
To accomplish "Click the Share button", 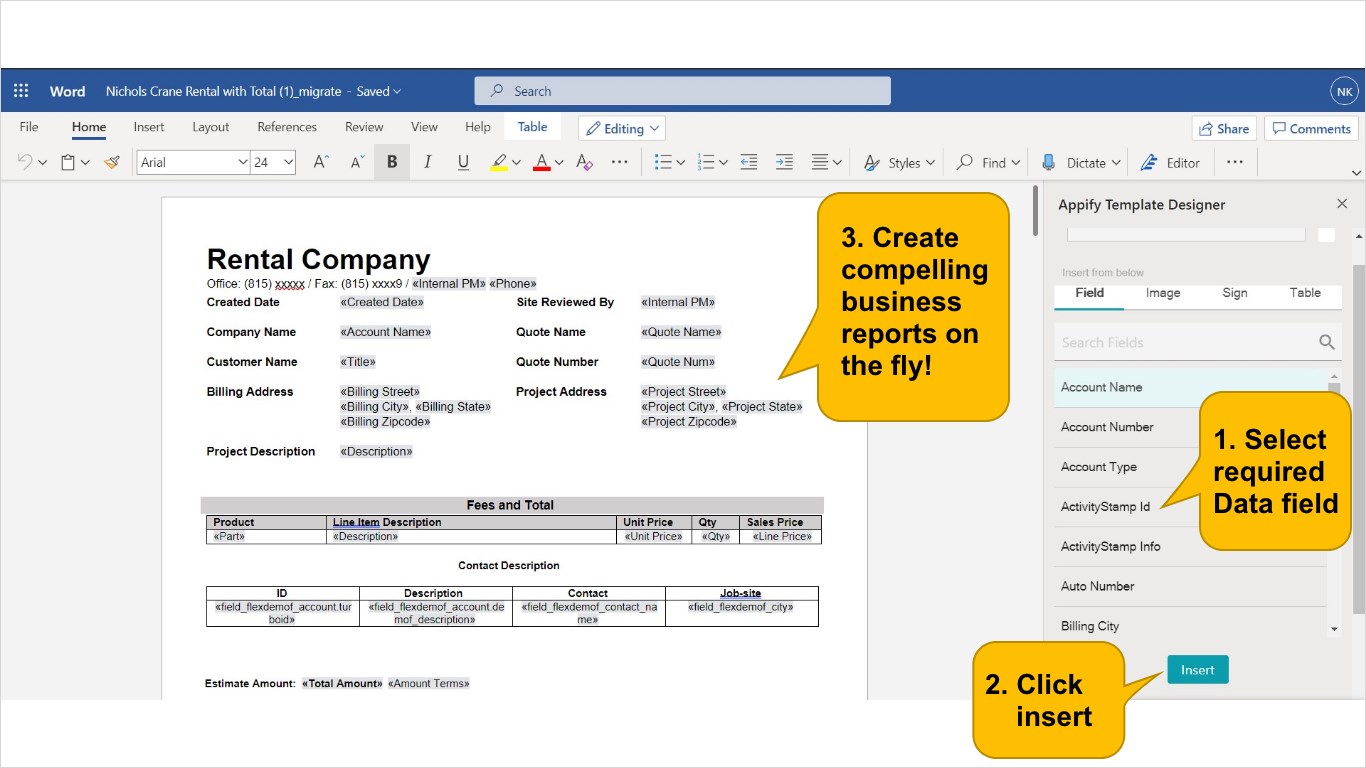I will click(1223, 128).
